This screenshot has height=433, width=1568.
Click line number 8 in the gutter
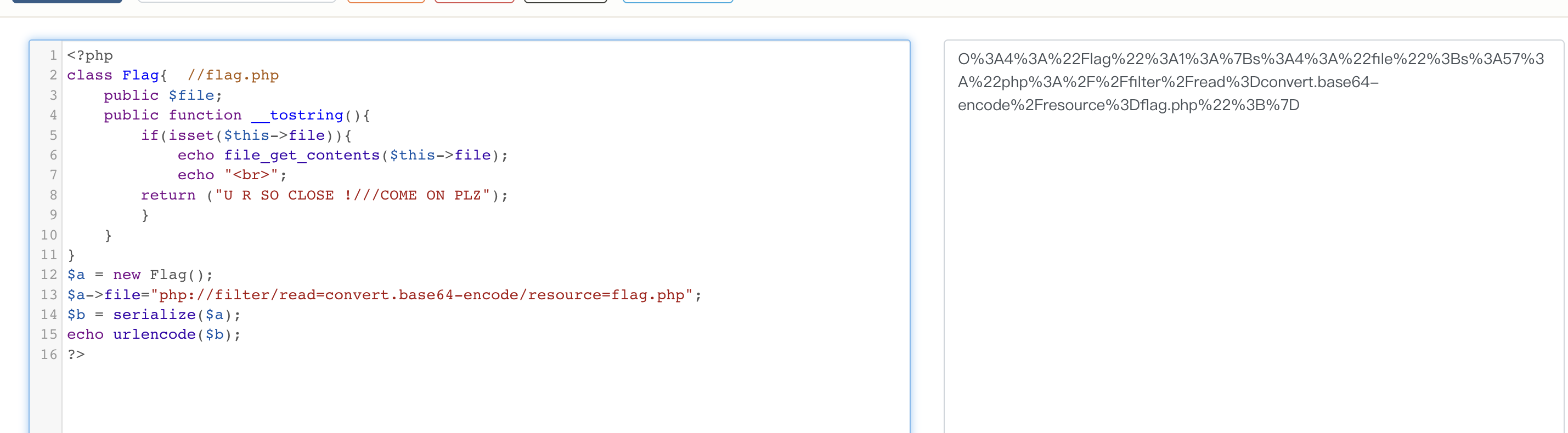[x=54, y=195]
